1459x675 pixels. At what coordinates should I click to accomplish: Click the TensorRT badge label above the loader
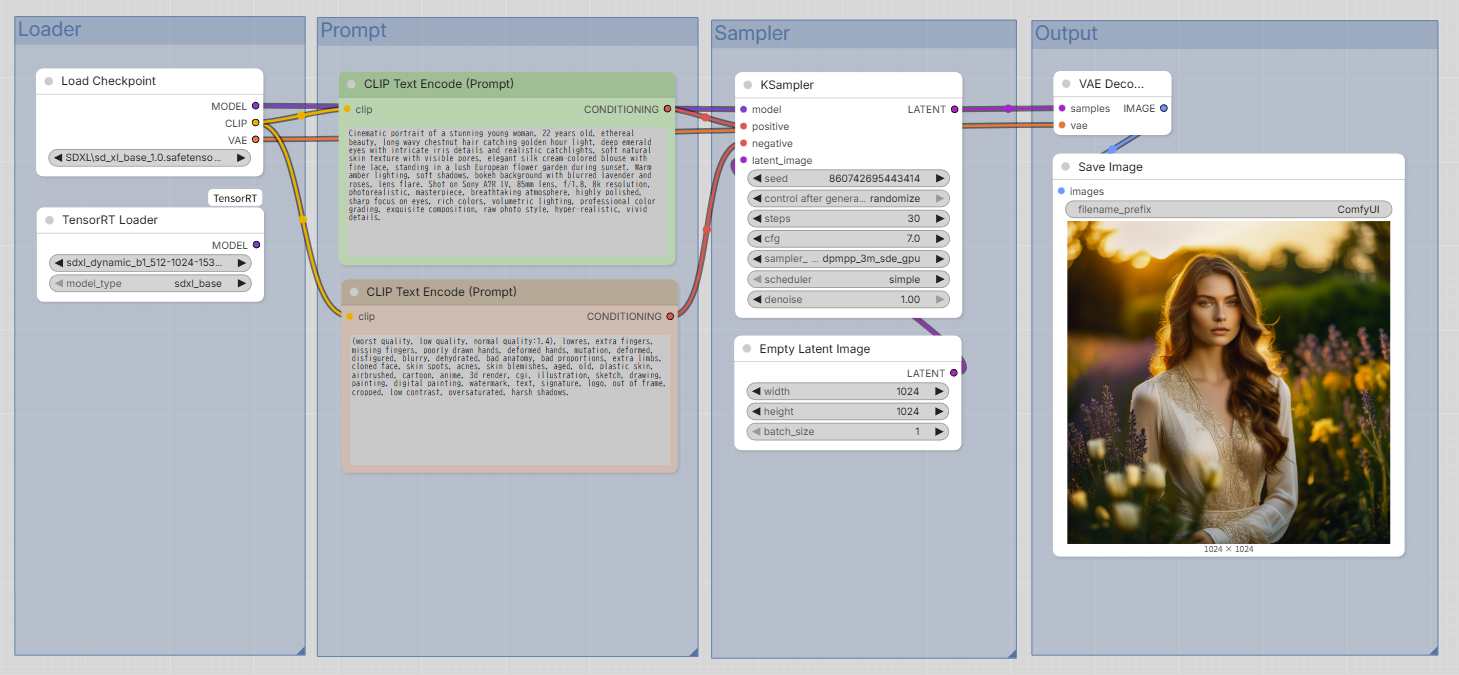236,198
